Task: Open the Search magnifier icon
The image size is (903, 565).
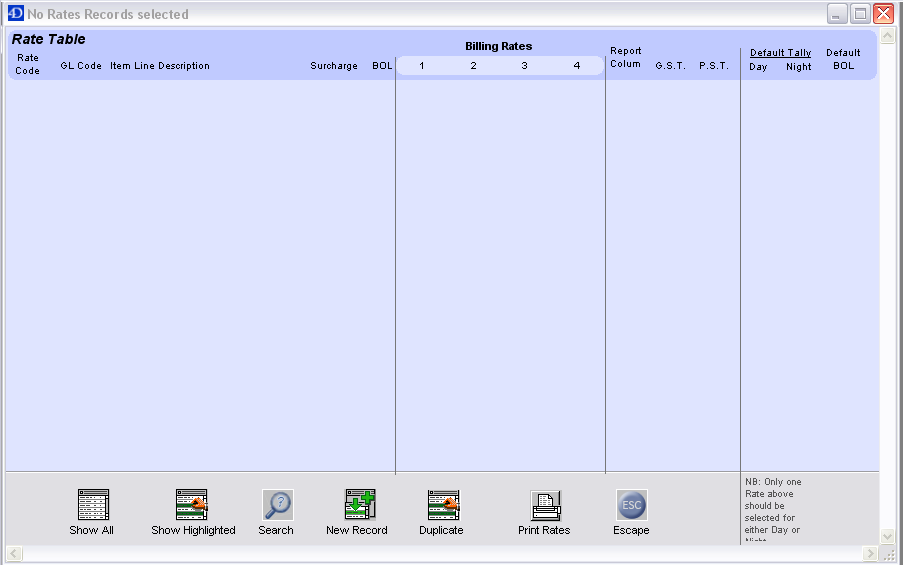Action: tap(277, 505)
